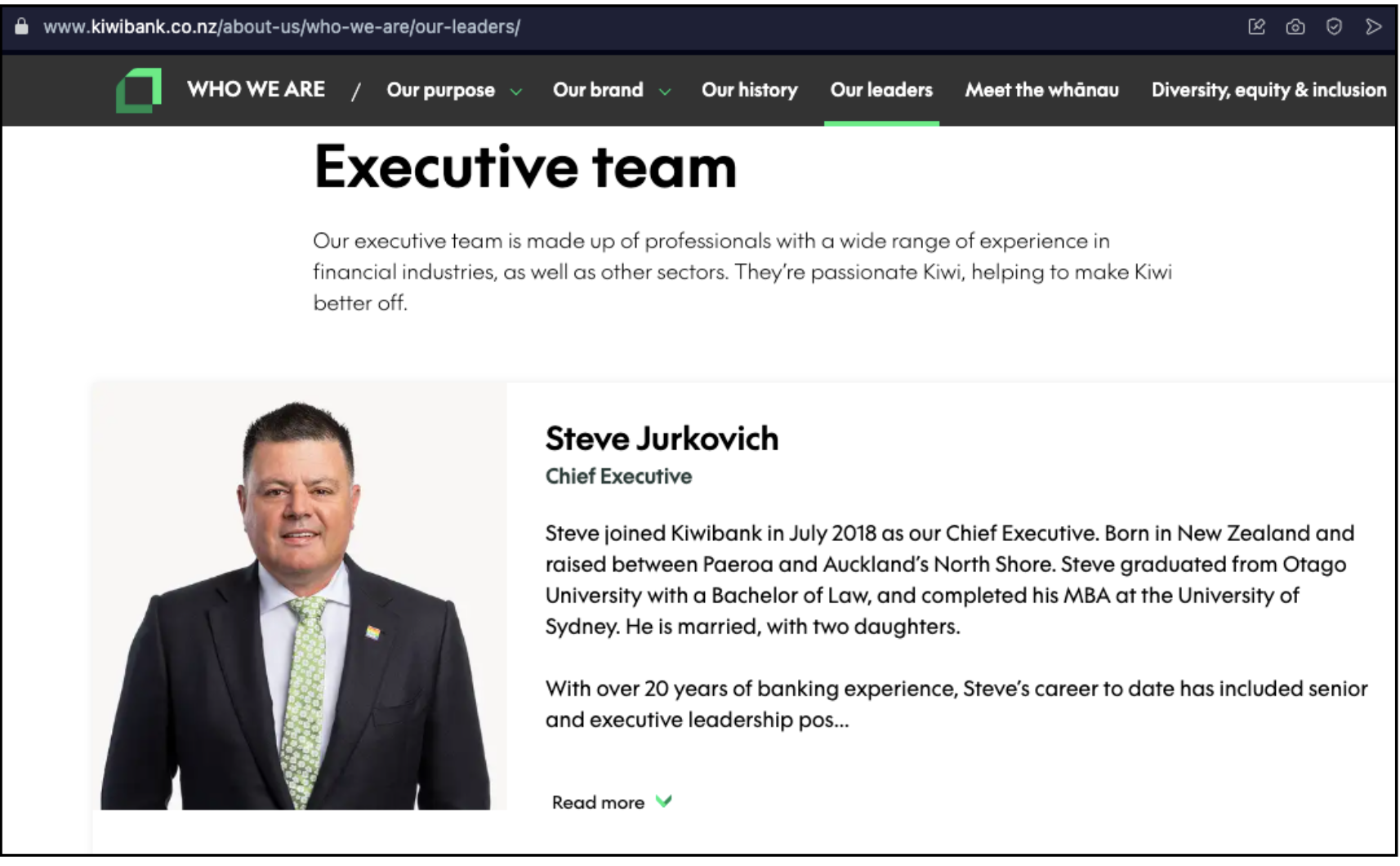Click the padlock site security icon

[22, 27]
